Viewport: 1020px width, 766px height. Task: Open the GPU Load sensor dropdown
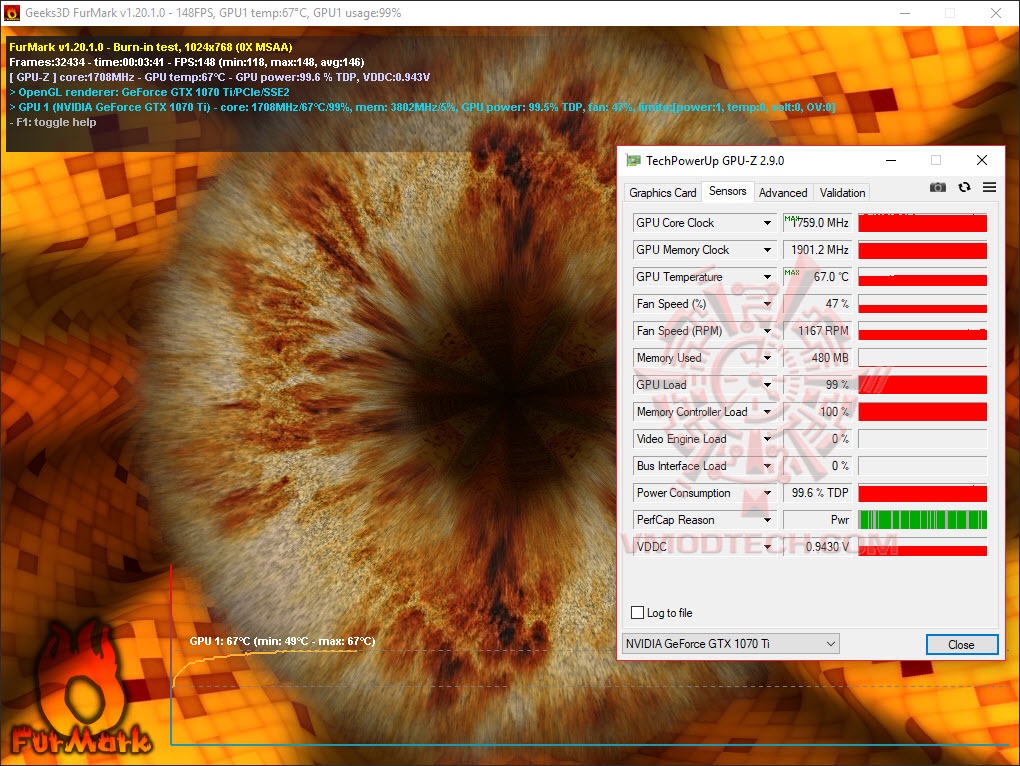tap(768, 385)
